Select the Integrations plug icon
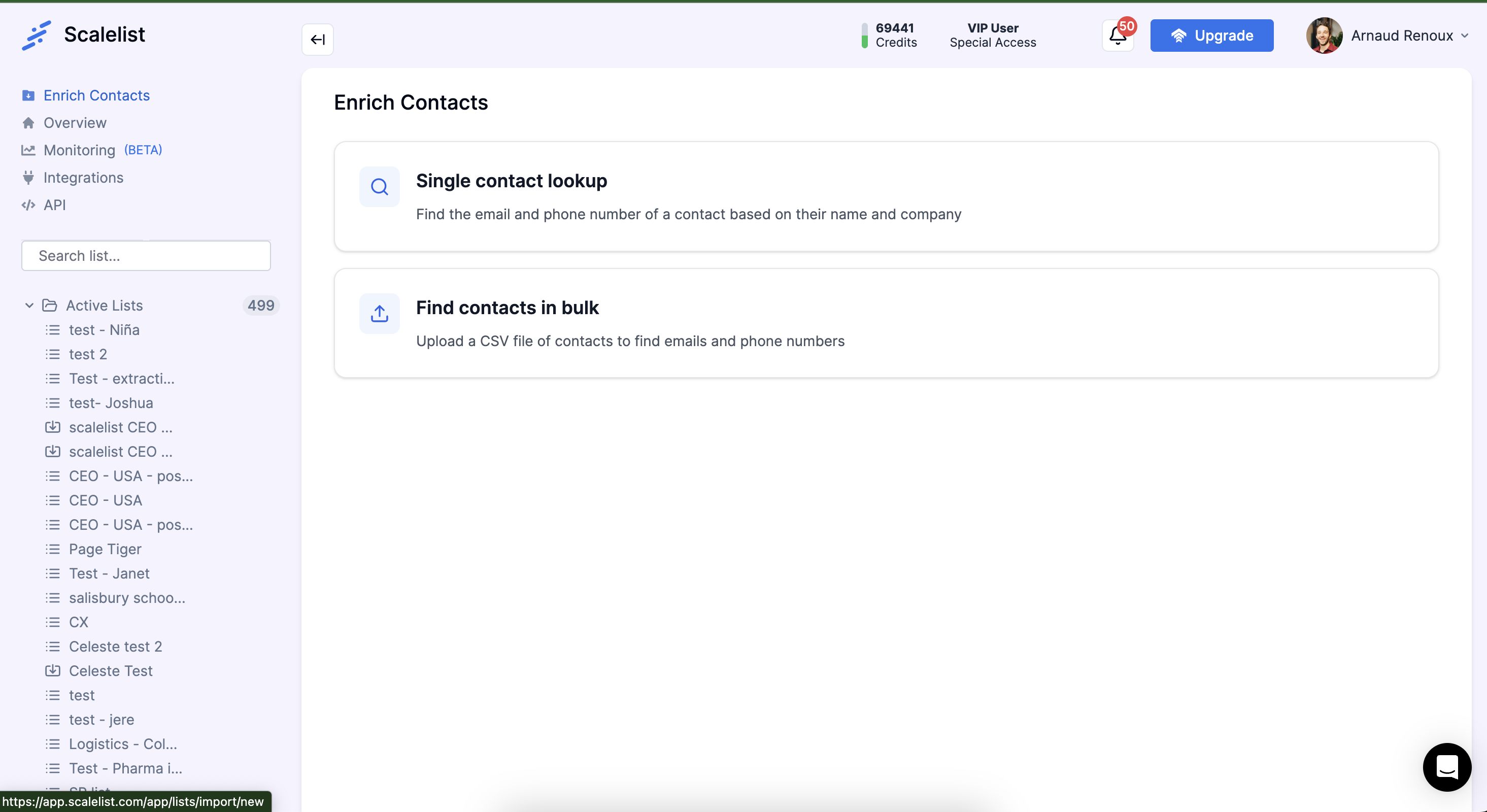1487x812 pixels. click(28, 177)
